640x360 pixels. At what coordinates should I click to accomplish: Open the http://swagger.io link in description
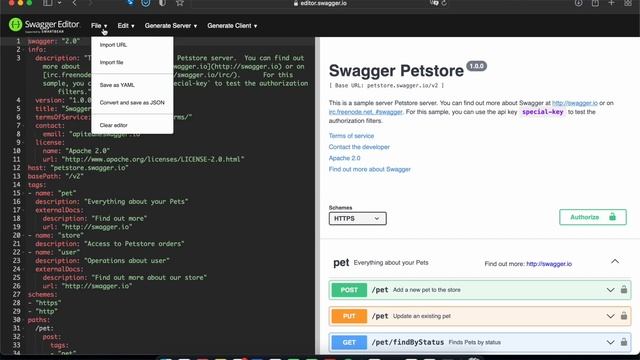[x=575, y=103]
